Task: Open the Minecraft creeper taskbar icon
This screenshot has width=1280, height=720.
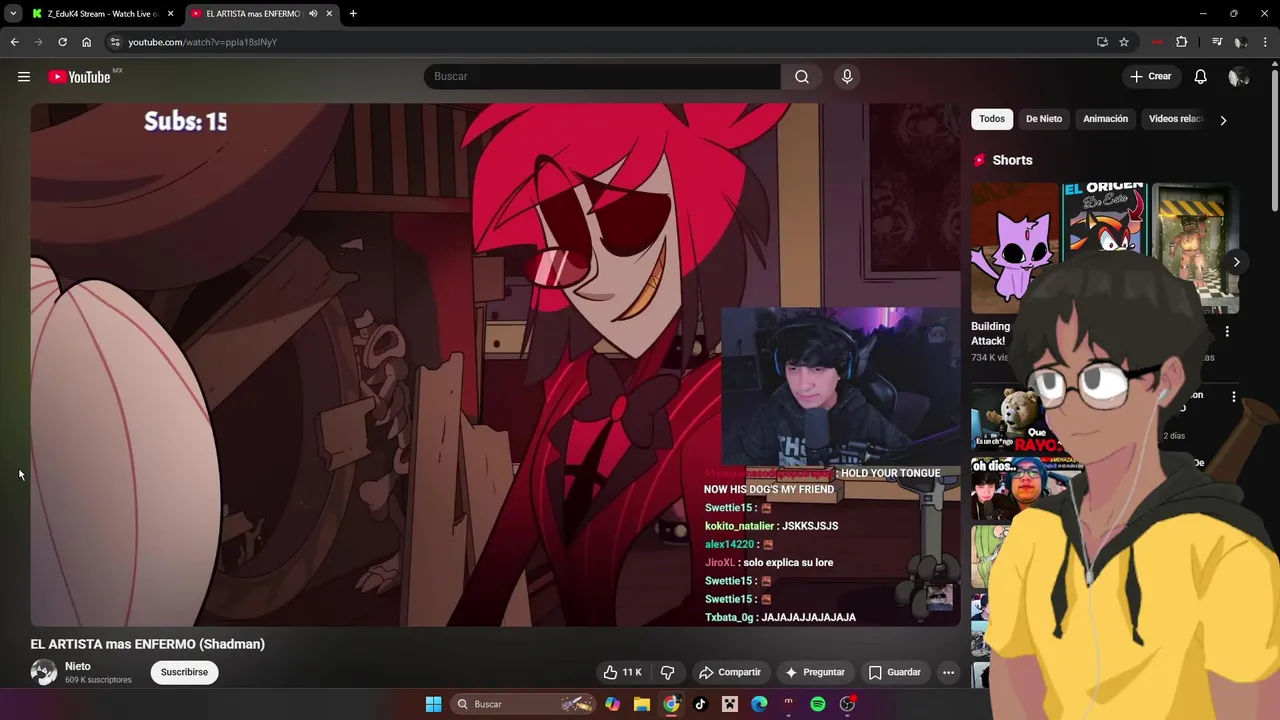Action: tap(730, 704)
